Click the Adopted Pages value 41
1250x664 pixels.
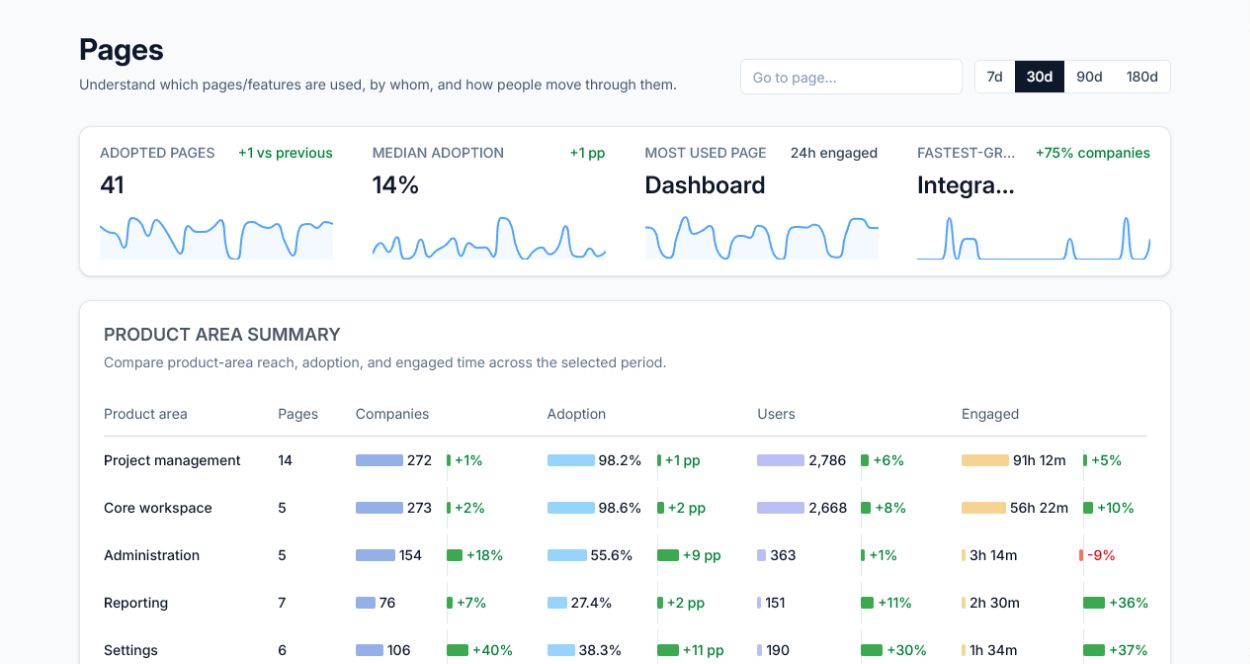(x=112, y=185)
